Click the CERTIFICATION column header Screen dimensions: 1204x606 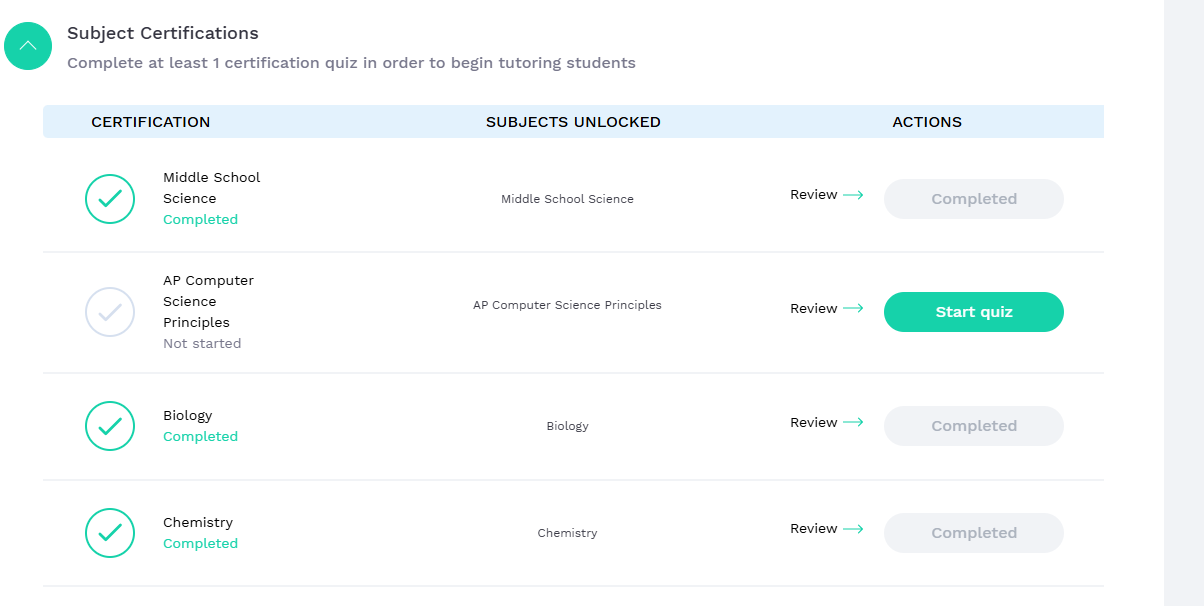coord(151,122)
